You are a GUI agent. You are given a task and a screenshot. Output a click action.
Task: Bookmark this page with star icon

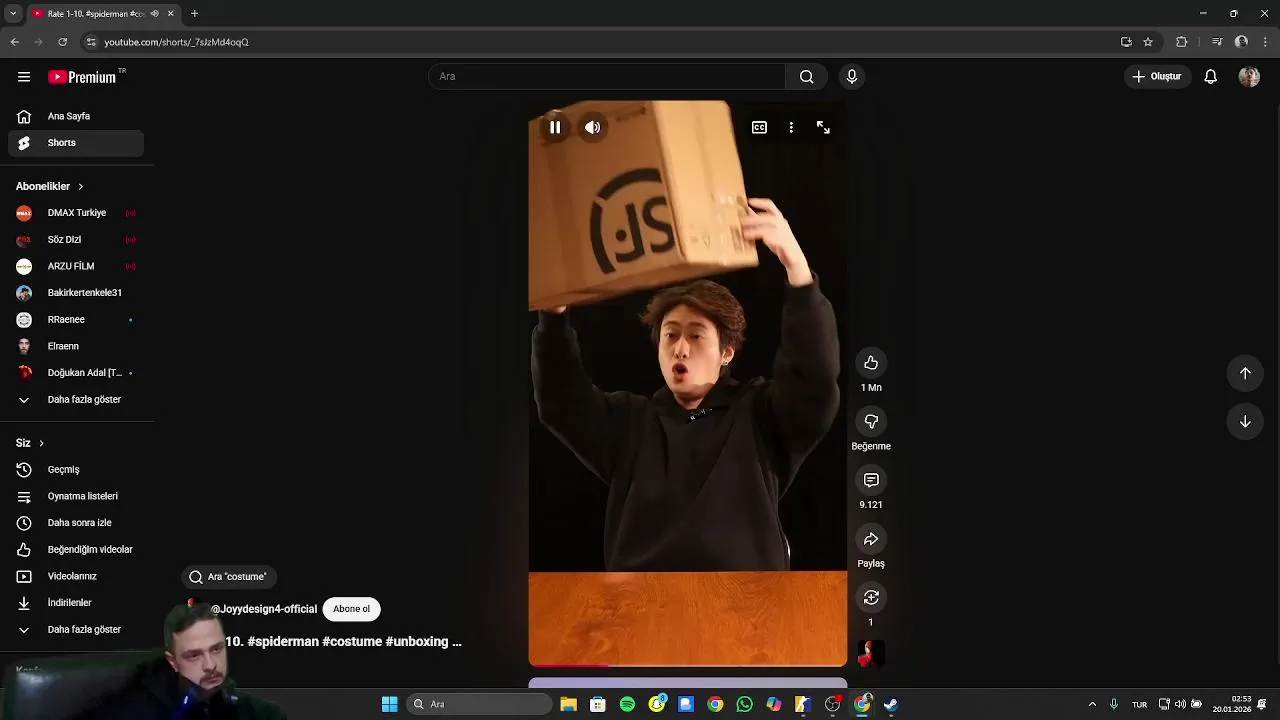[1148, 42]
